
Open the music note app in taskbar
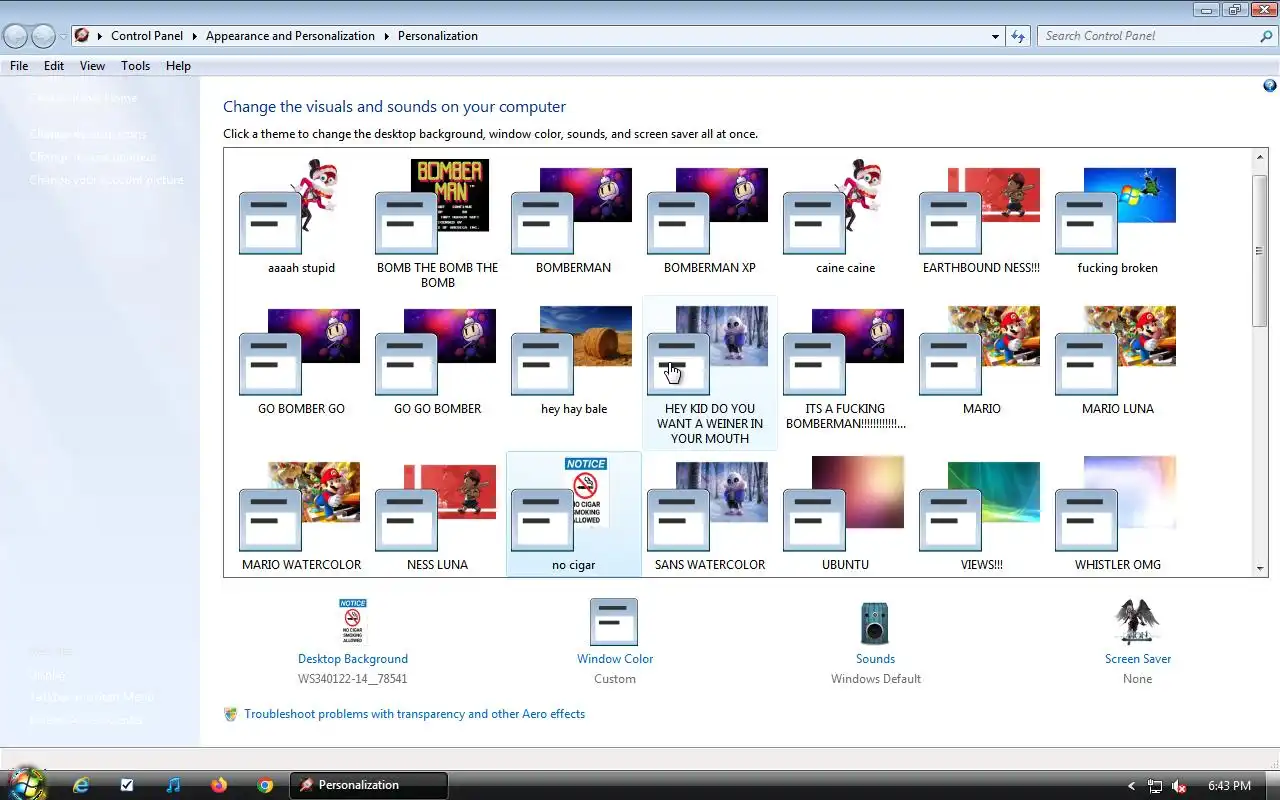[173, 785]
